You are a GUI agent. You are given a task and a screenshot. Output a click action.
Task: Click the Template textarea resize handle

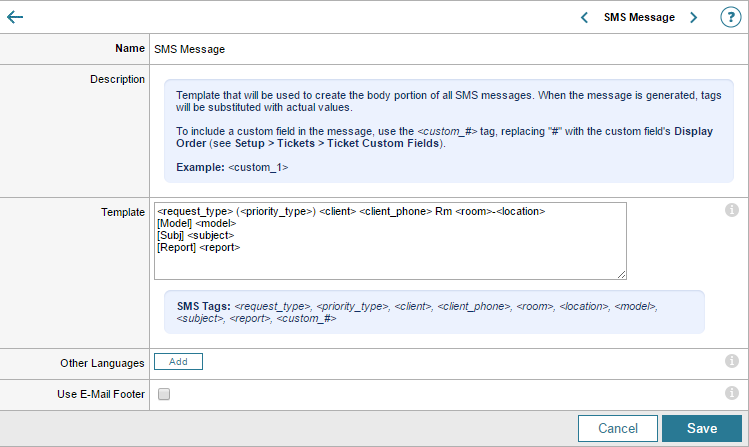[x=622, y=274]
